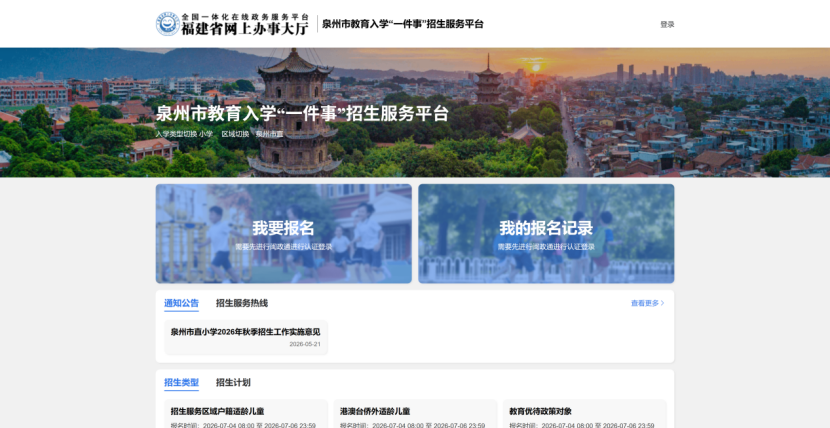Open notice 泉州市直小学2026年秋季招生工作实施意见
The height and width of the screenshot is (428, 830).
(246, 337)
